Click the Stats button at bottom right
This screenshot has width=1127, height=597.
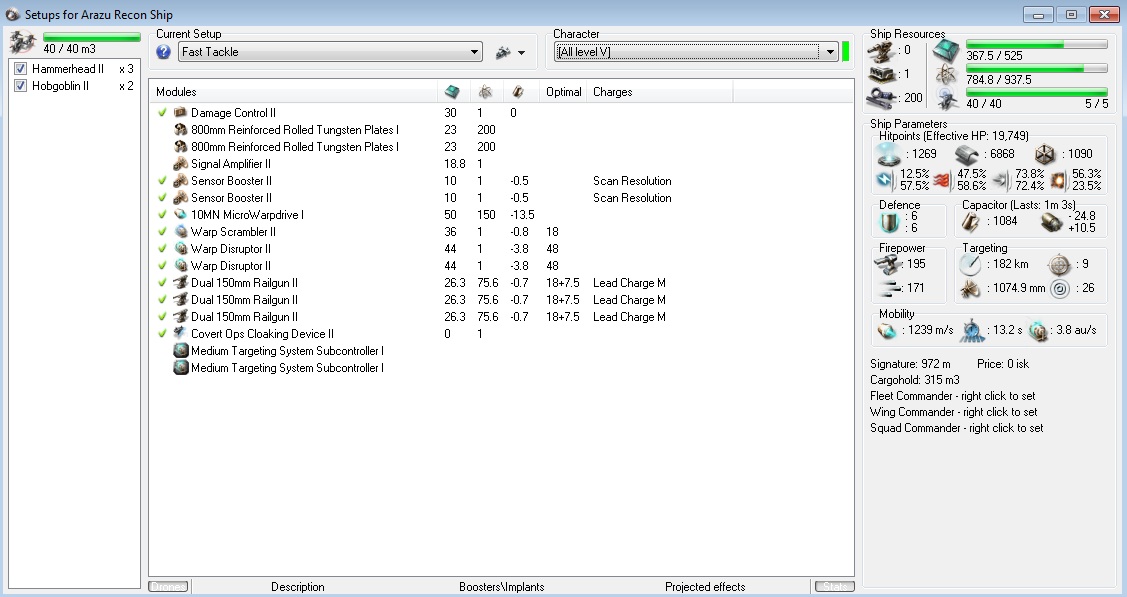834,586
